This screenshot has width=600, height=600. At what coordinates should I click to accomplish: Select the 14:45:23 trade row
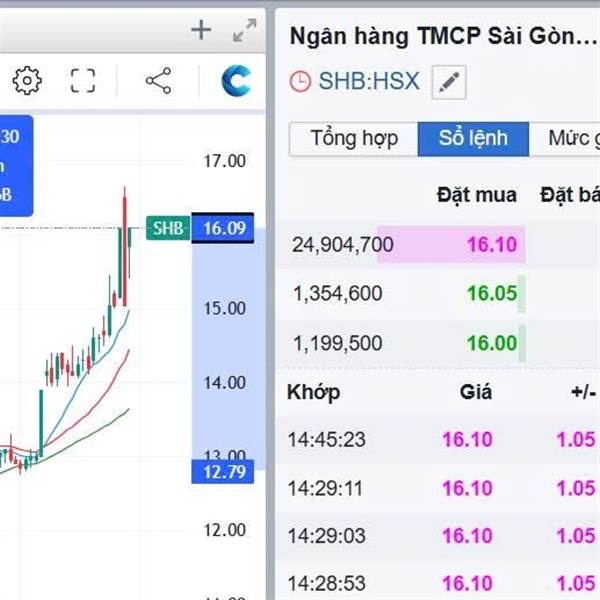click(437, 439)
